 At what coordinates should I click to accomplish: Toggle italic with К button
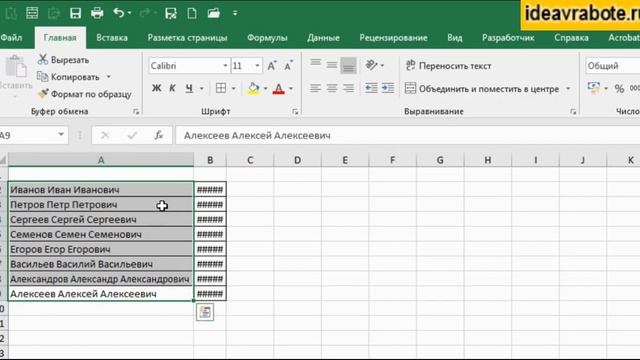173,88
